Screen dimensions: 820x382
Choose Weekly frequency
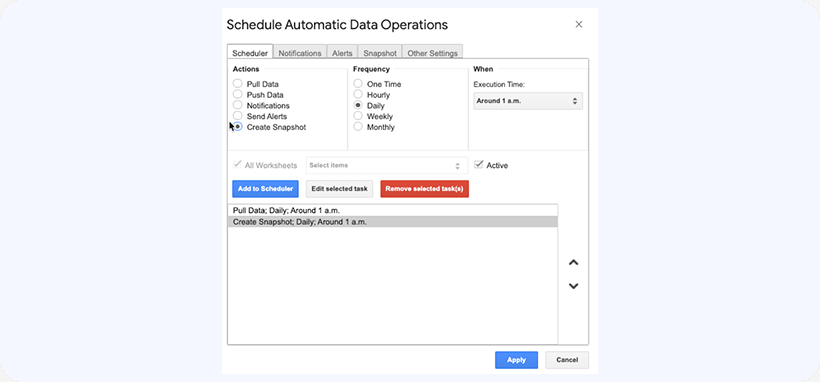click(x=358, y=116)
